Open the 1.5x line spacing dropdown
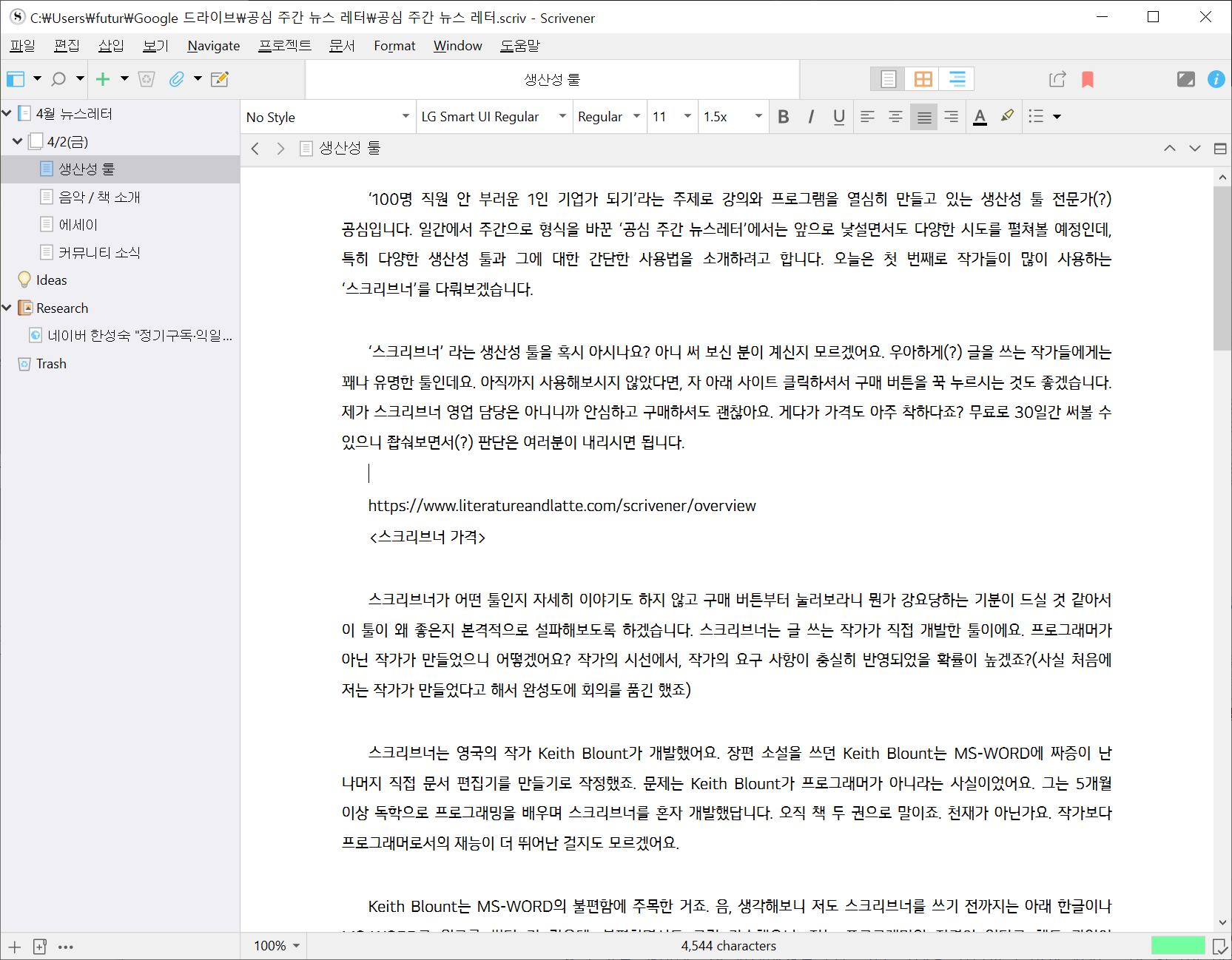Image resolution: width=1232 pixels, height=960 pixels. (733, 117)
